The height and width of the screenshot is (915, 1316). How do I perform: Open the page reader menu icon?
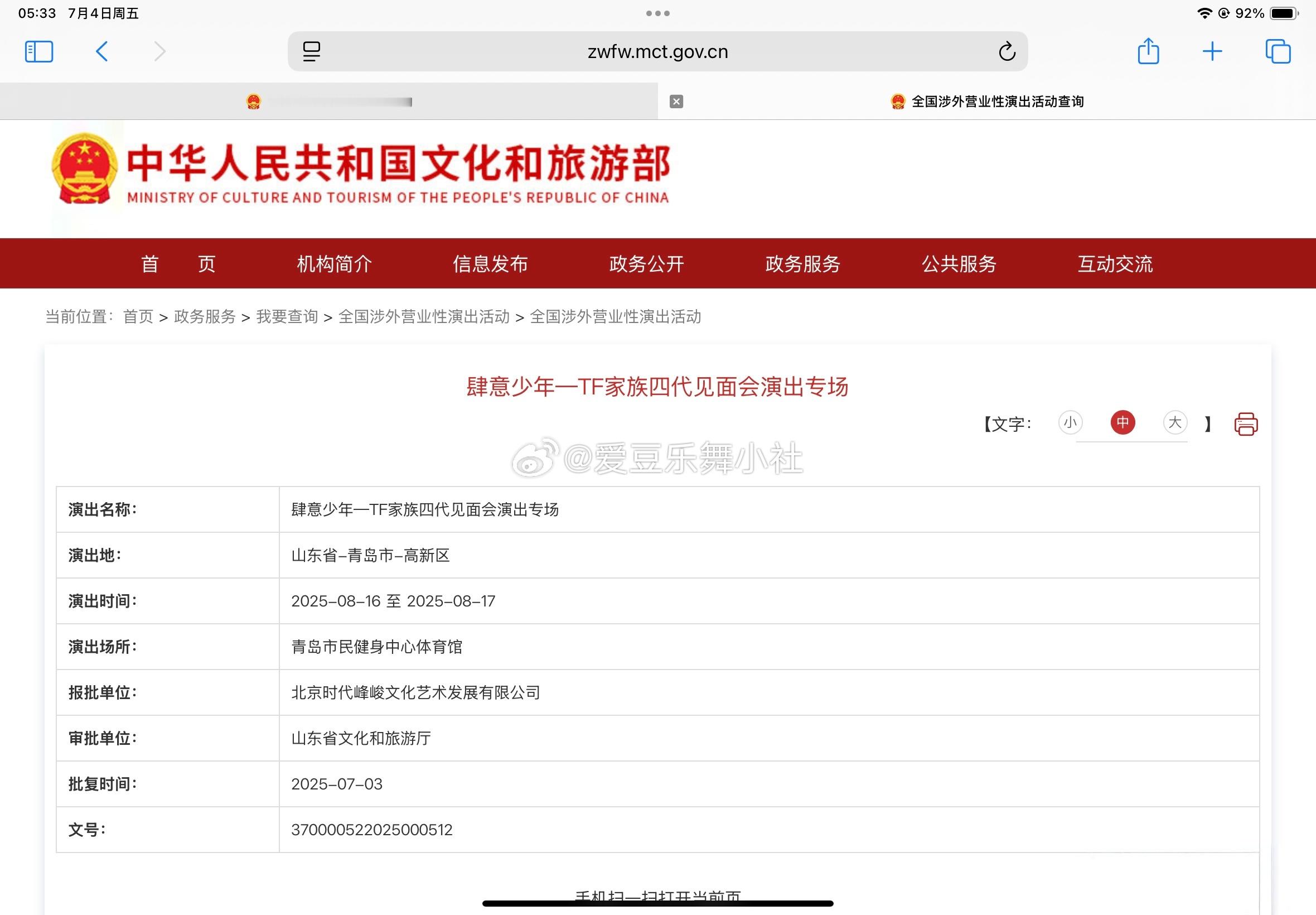[311, 51]
